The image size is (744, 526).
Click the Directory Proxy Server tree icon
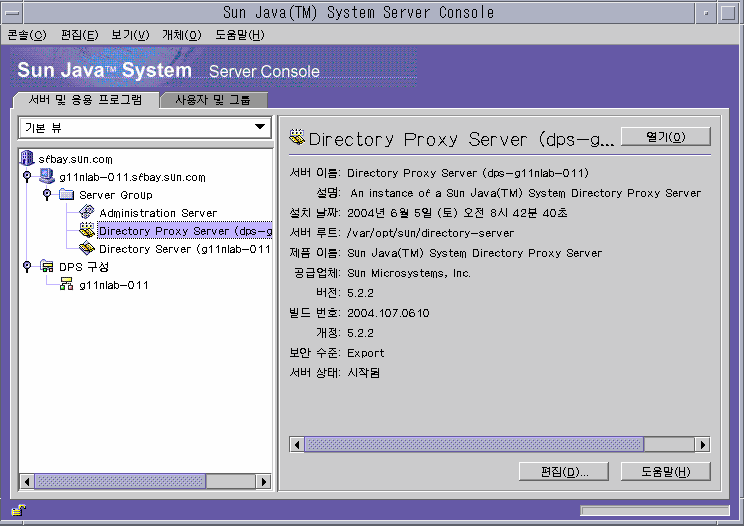click(x=87, y=231)
